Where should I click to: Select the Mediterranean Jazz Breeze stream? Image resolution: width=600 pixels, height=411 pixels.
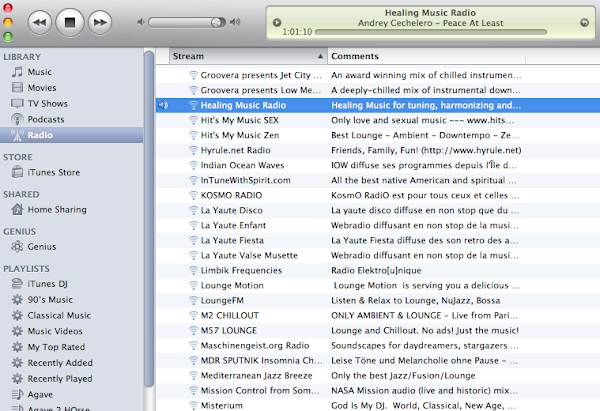pyautogui.click(x=378, y=375)
